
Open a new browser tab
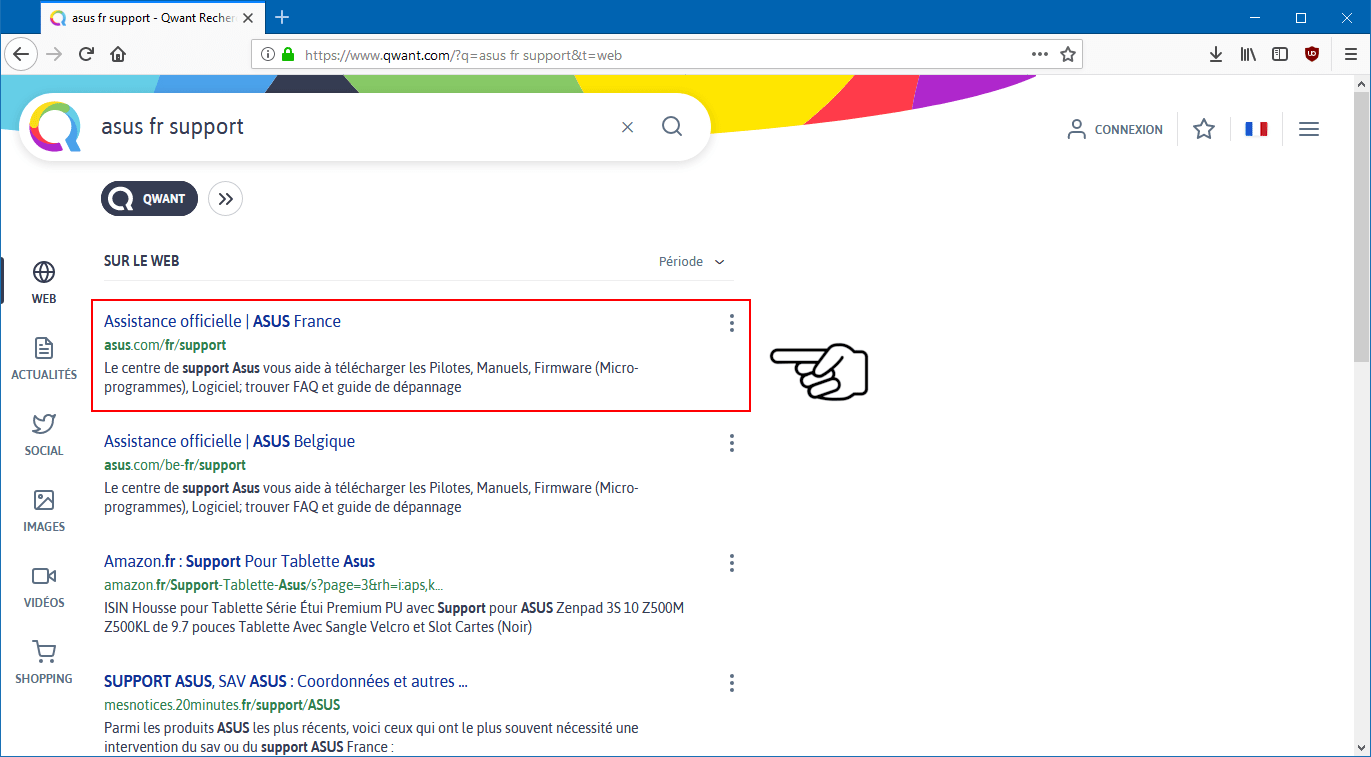tap(282, 17)
